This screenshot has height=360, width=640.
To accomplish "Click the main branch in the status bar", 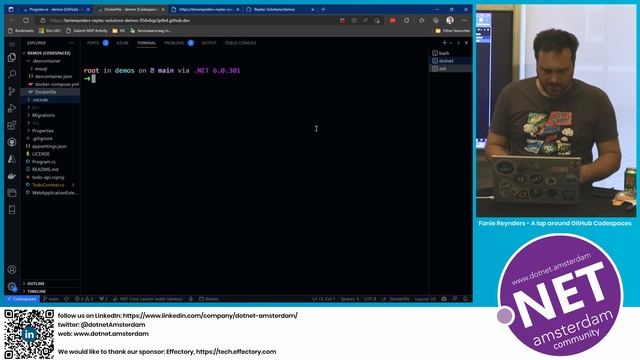I will click(x=51, y=299).
